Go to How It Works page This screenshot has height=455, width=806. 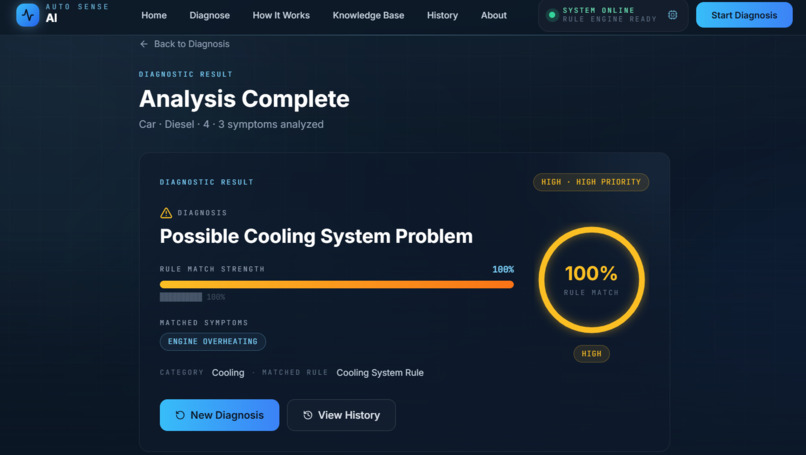point(281,15)
